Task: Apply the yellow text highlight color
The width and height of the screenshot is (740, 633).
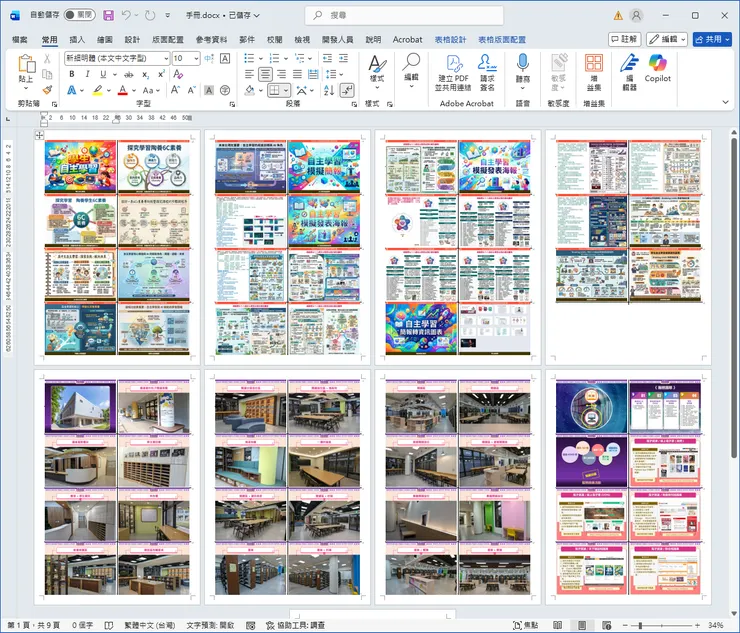Action: point(98,90)
